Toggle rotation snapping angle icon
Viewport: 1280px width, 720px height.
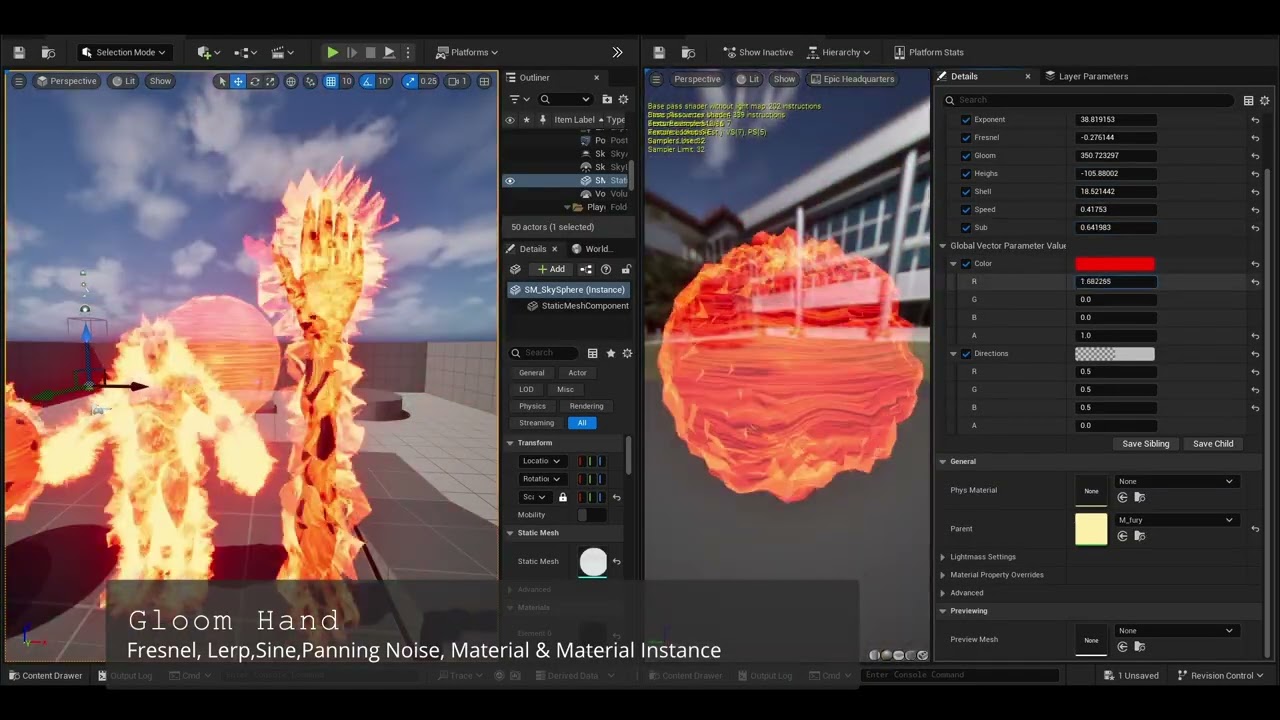click(x=367, y=81)
